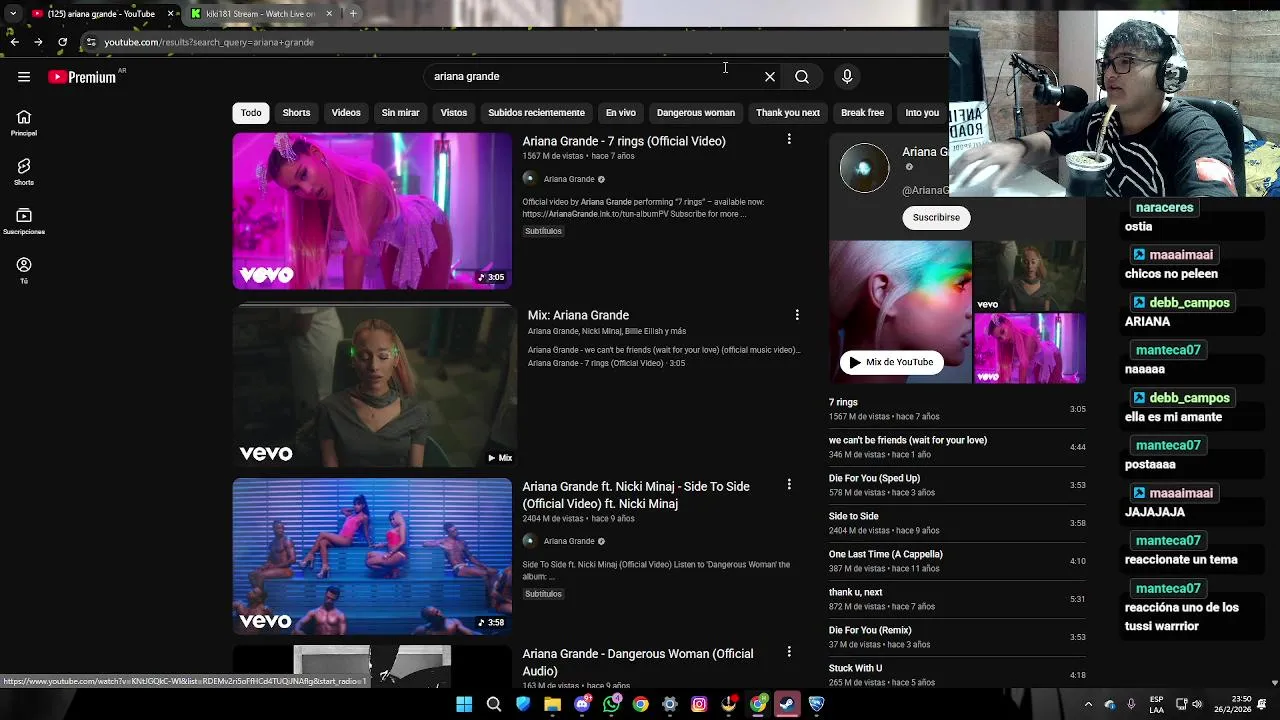1280x720 pixels.
Task: Click the address bar URL
Action: pos(209,42)
